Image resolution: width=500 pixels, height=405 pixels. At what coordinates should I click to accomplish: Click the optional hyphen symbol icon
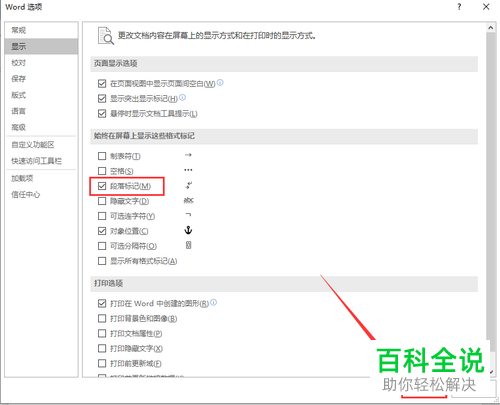[188, 215]
